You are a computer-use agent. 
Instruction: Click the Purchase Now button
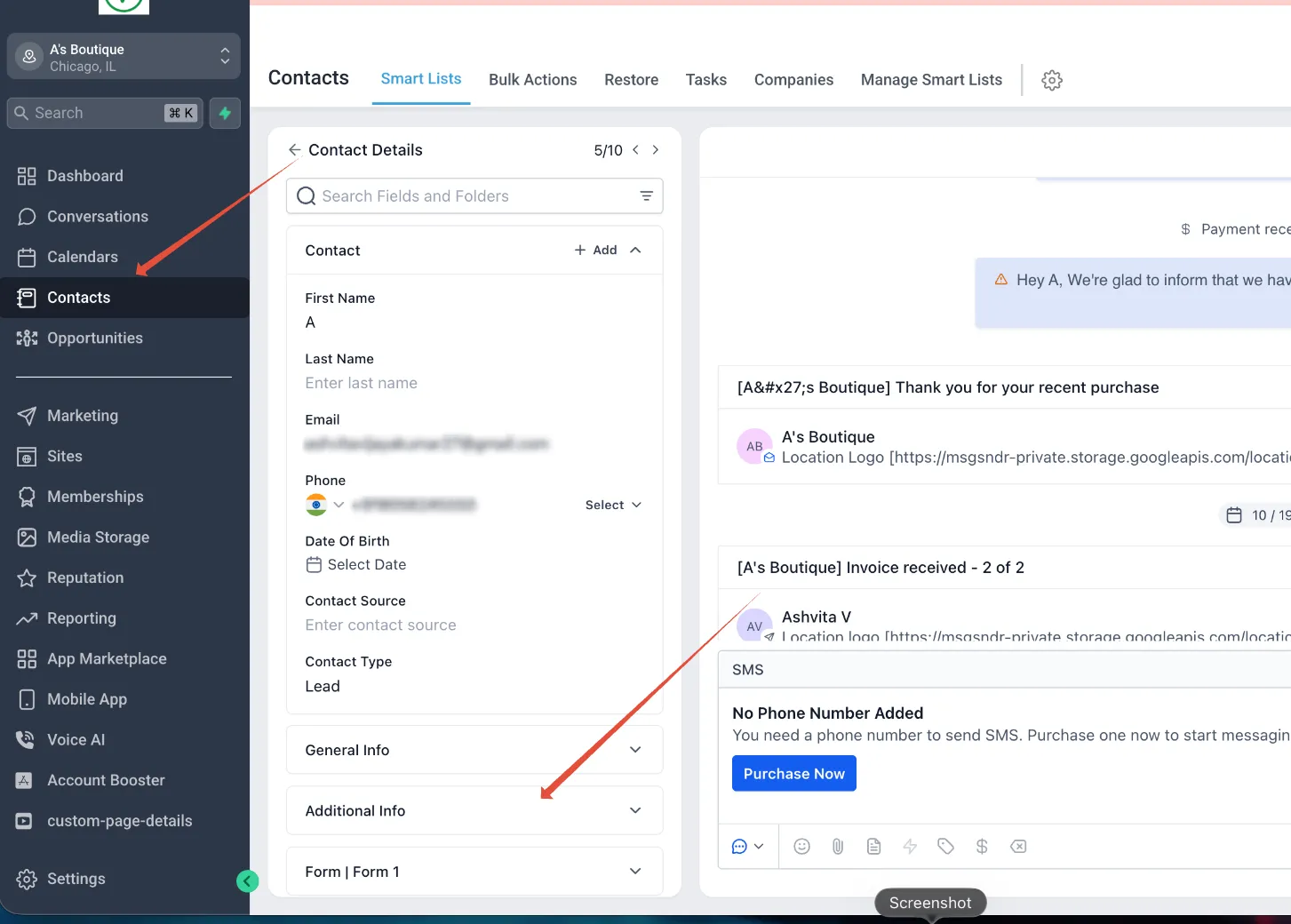coord(794,774)
